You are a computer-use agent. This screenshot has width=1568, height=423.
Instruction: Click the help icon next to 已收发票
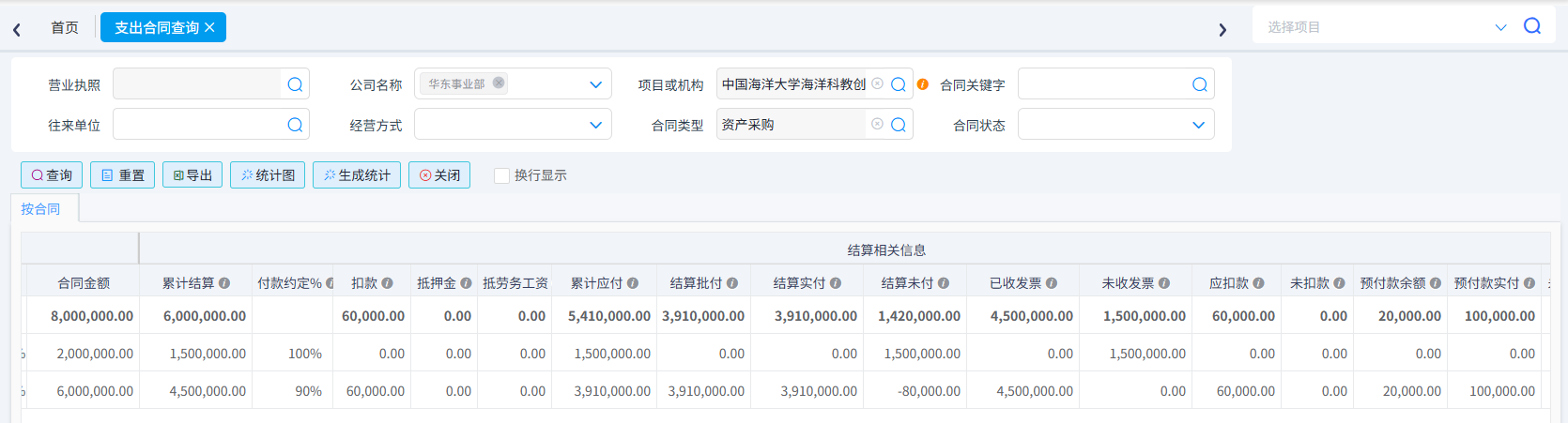1052,283
